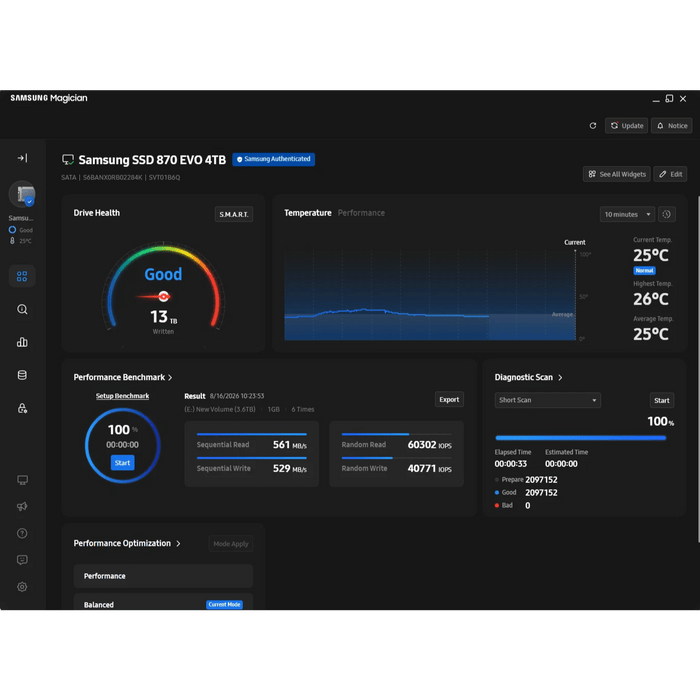Open the data security lock icon

(22, 408)
